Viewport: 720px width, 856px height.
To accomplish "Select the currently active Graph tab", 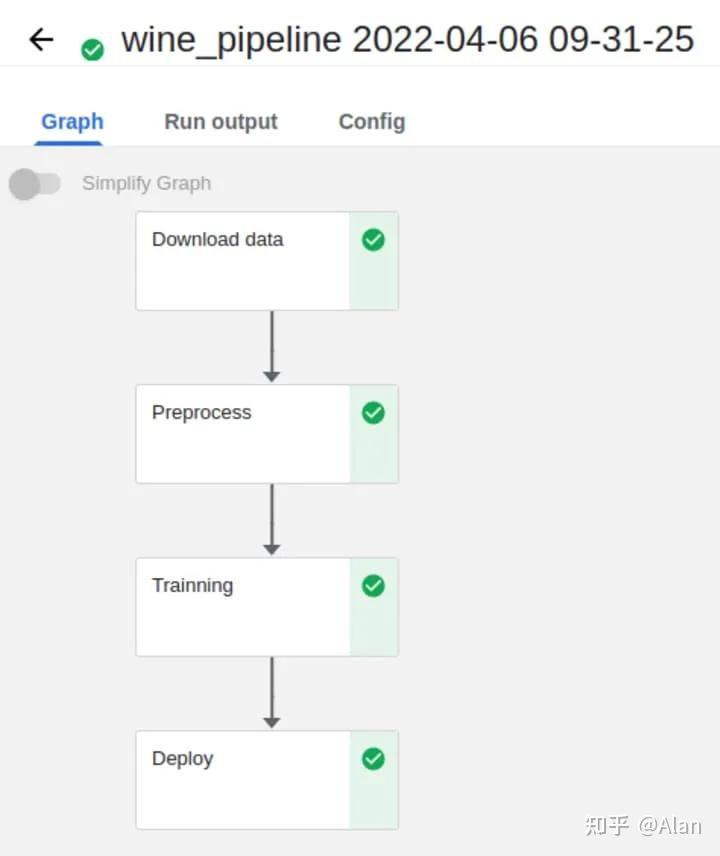I will point(71,121).
